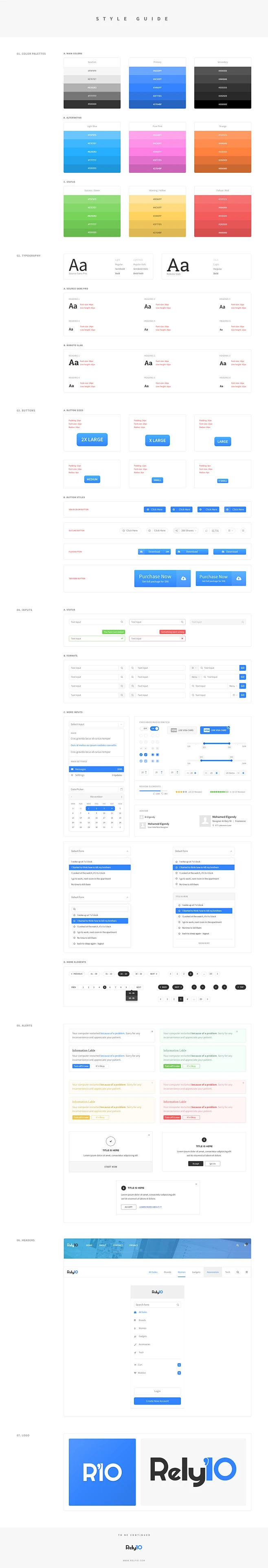Click the Settings gear icon in dropdown list

click(72, 775)
